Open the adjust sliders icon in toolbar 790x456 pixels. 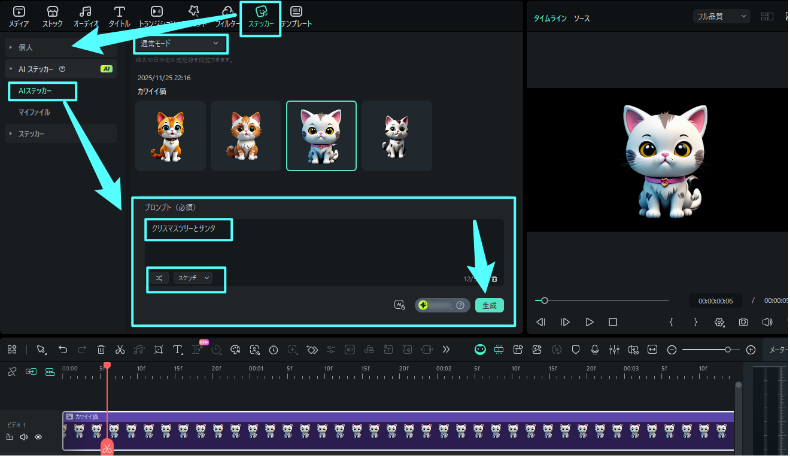[x=331, y=349]
